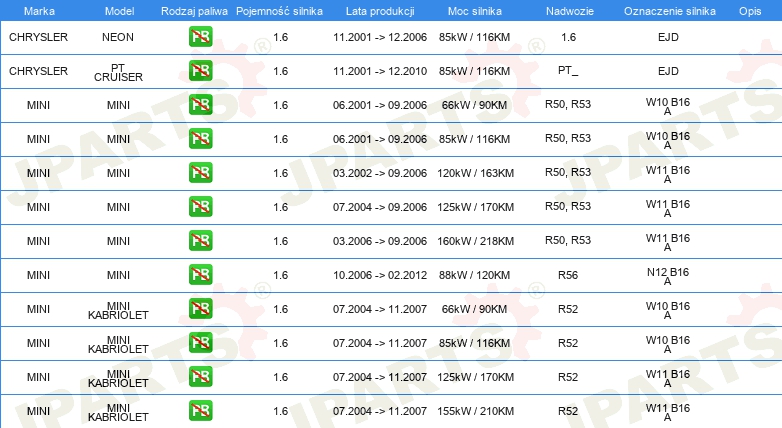Click fuel icon in MINI KABRIOLET 125kW row

(200, 376)
